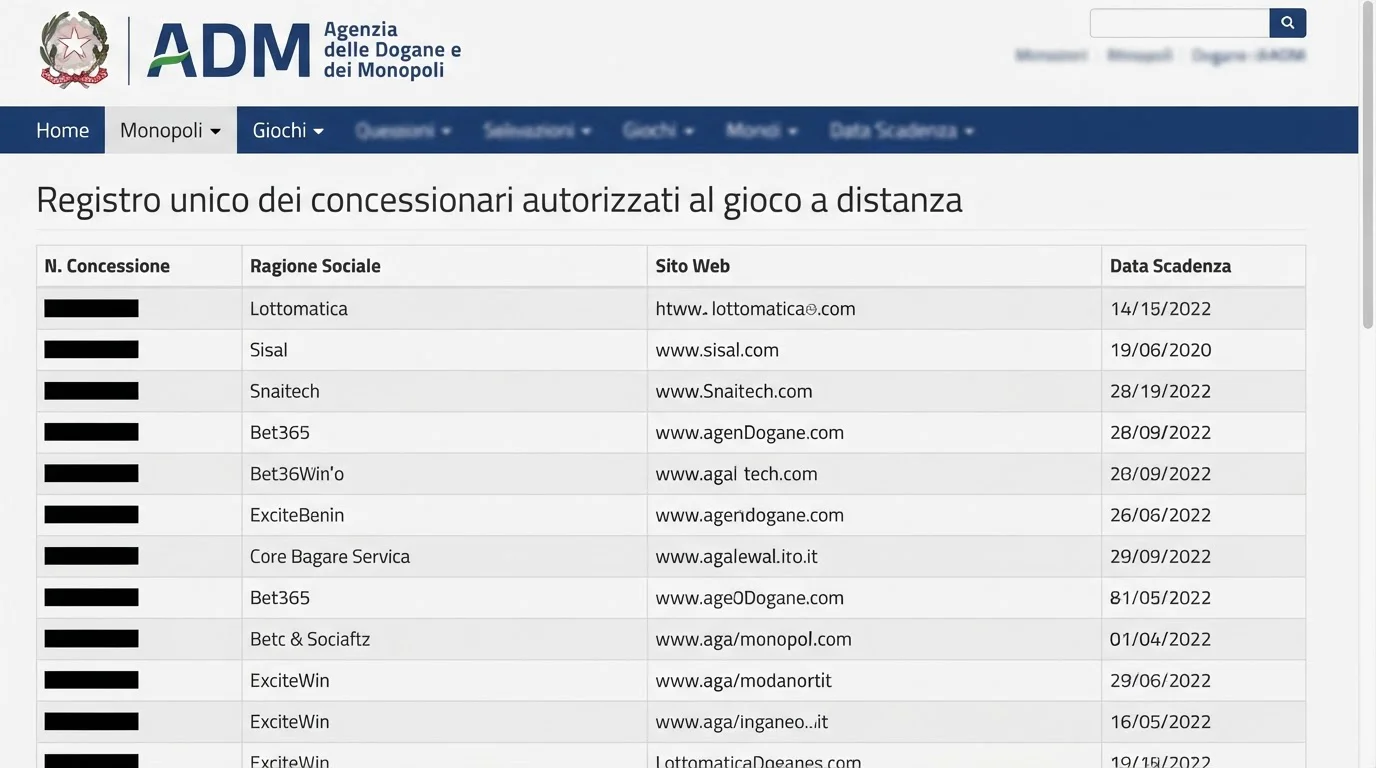Open the Monopoli dropdown menu

[170, 130]
